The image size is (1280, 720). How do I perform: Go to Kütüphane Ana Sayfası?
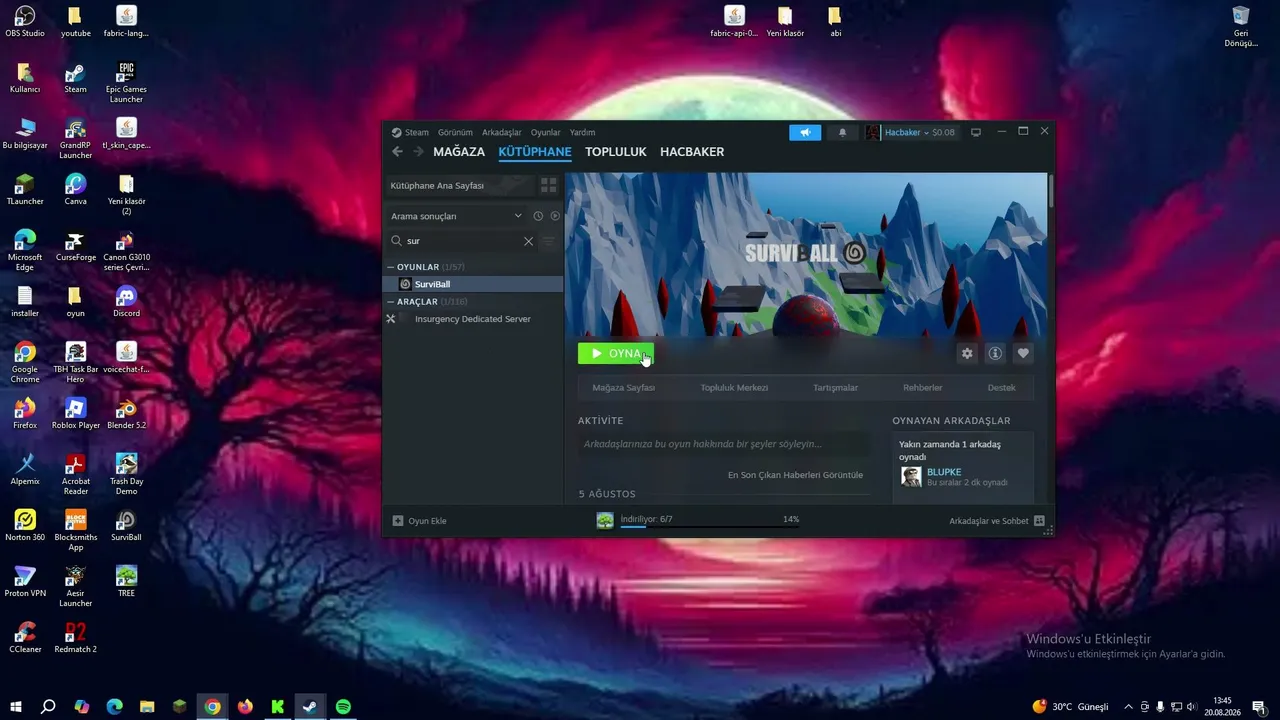coord(460,186)
